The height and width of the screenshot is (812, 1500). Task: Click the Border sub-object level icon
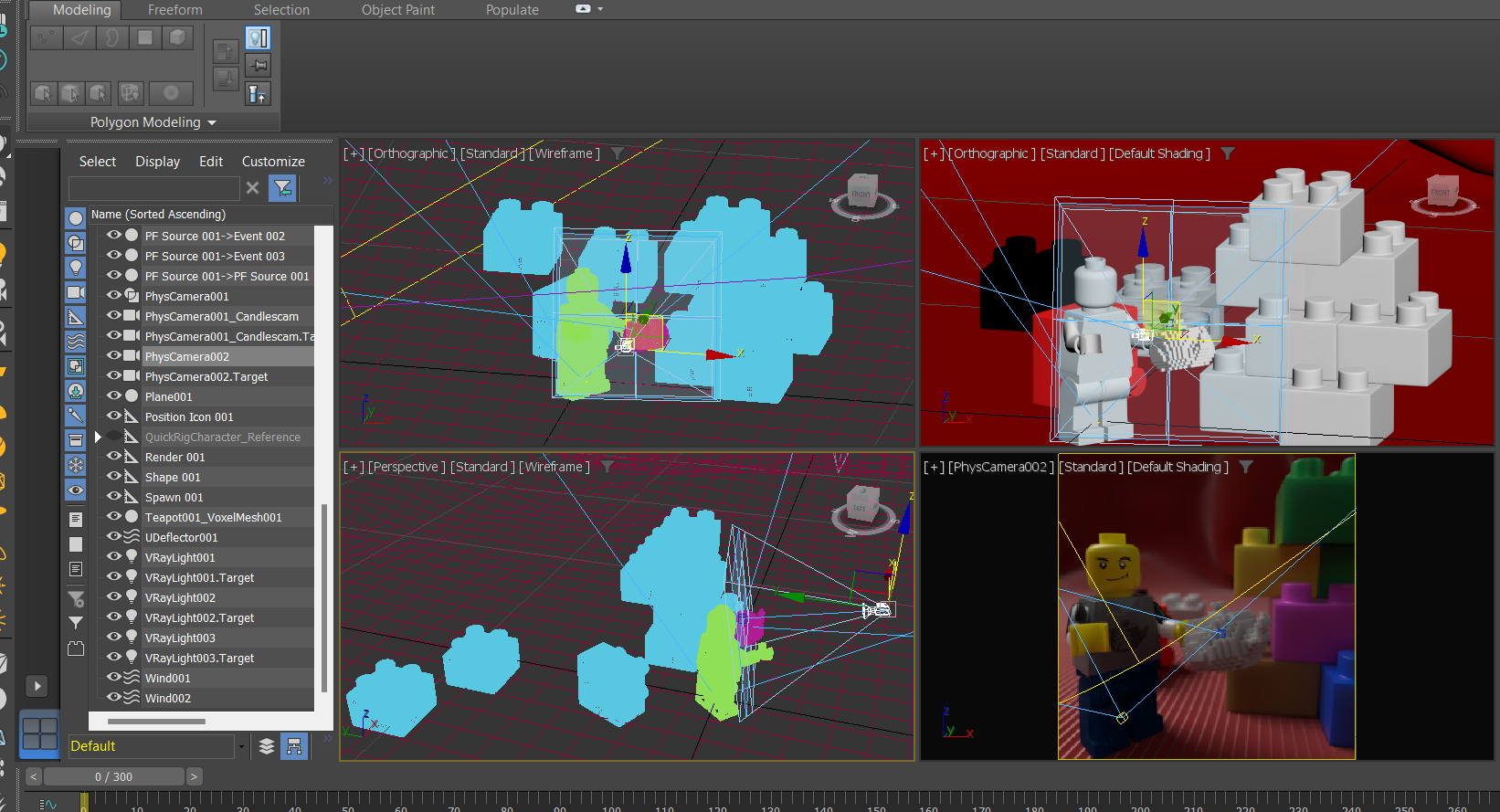111,37
